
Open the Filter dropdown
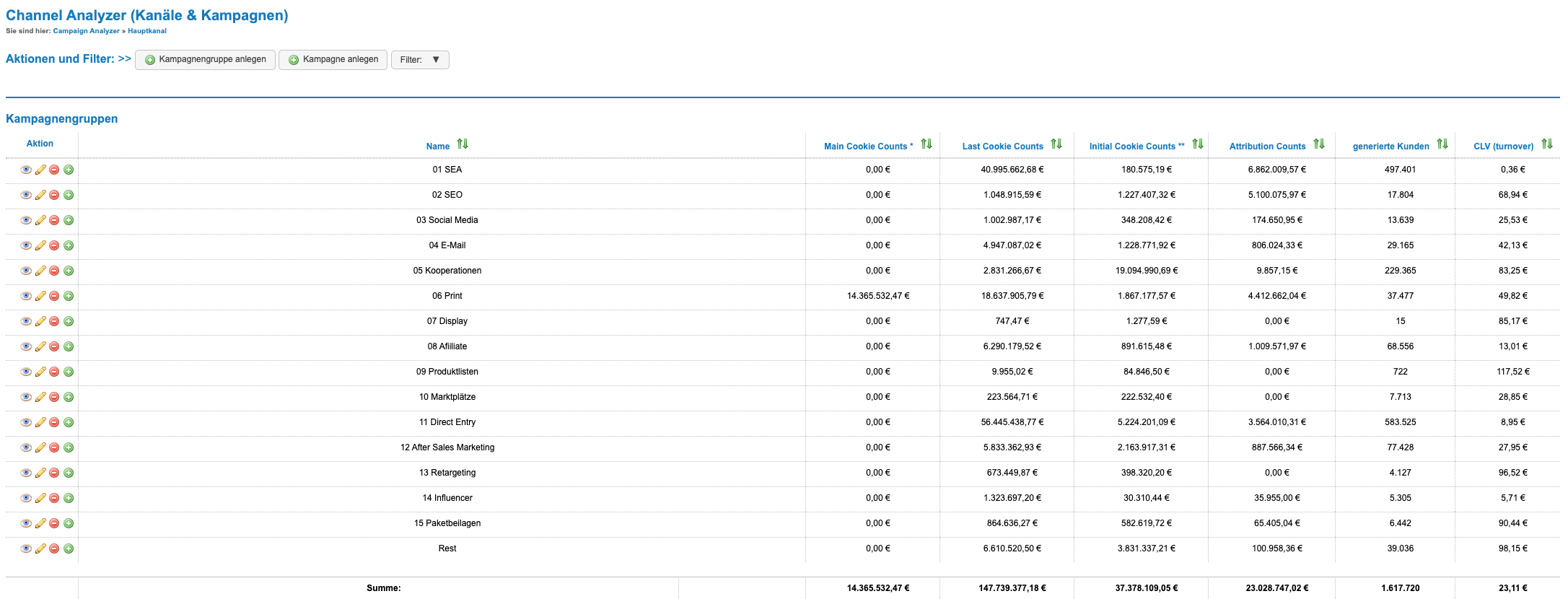tap(420, 60)
